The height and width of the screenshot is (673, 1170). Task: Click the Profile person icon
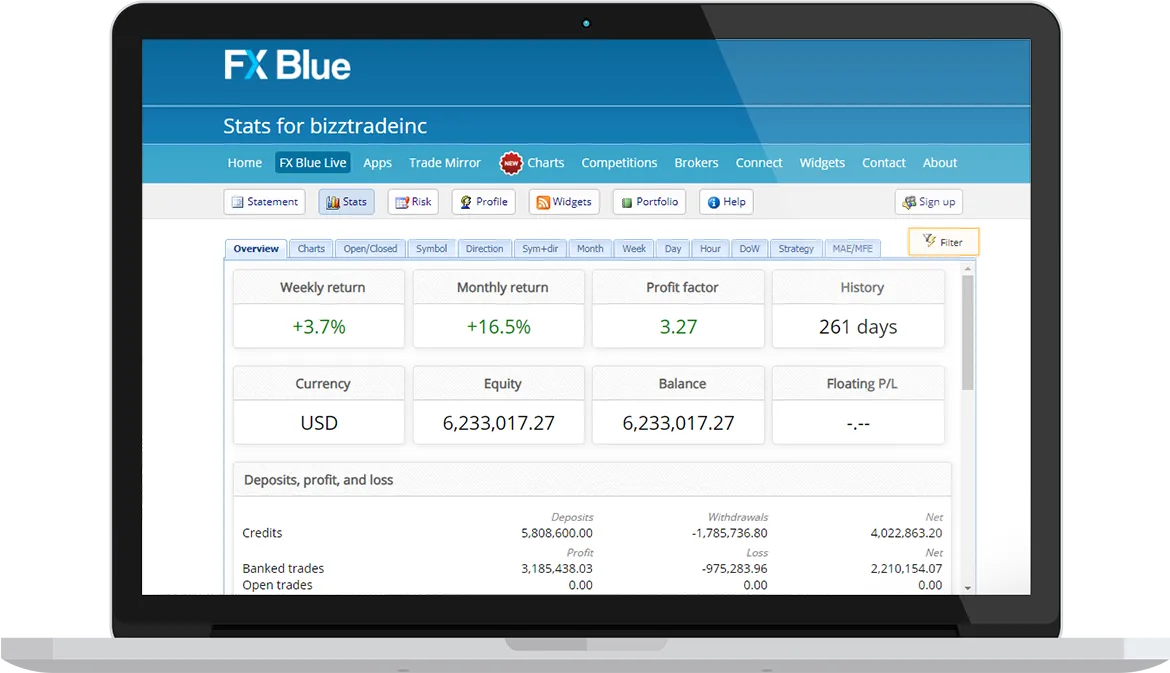point(466,202)
